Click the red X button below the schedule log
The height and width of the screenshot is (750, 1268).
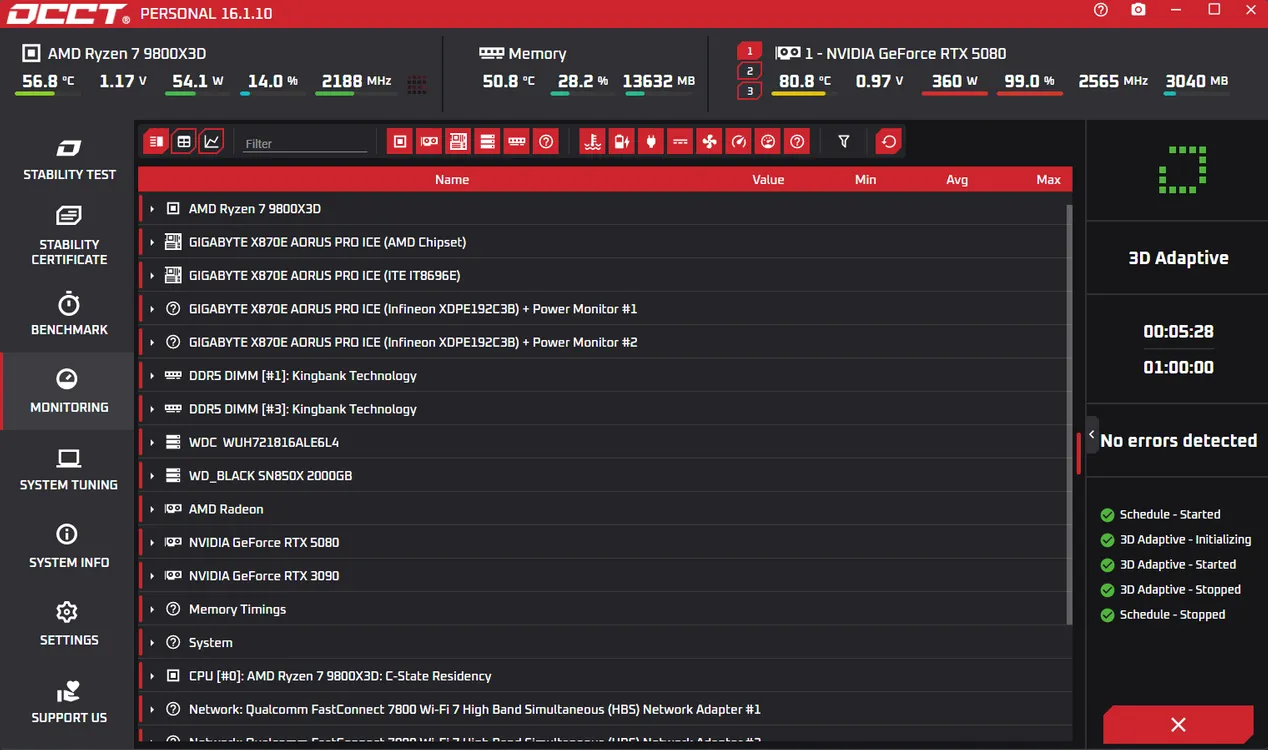pyautogui.click(x=1178, y=724)
